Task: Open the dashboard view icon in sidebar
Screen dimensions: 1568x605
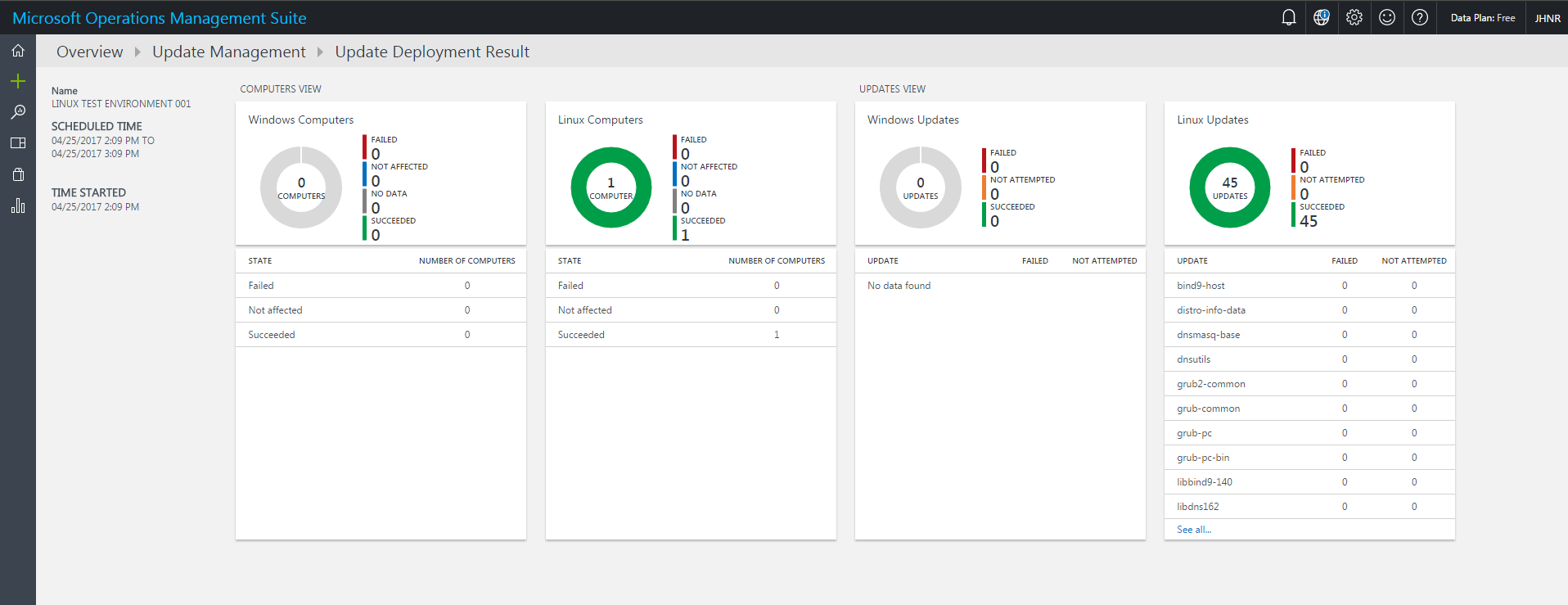Action: (18, 143)
